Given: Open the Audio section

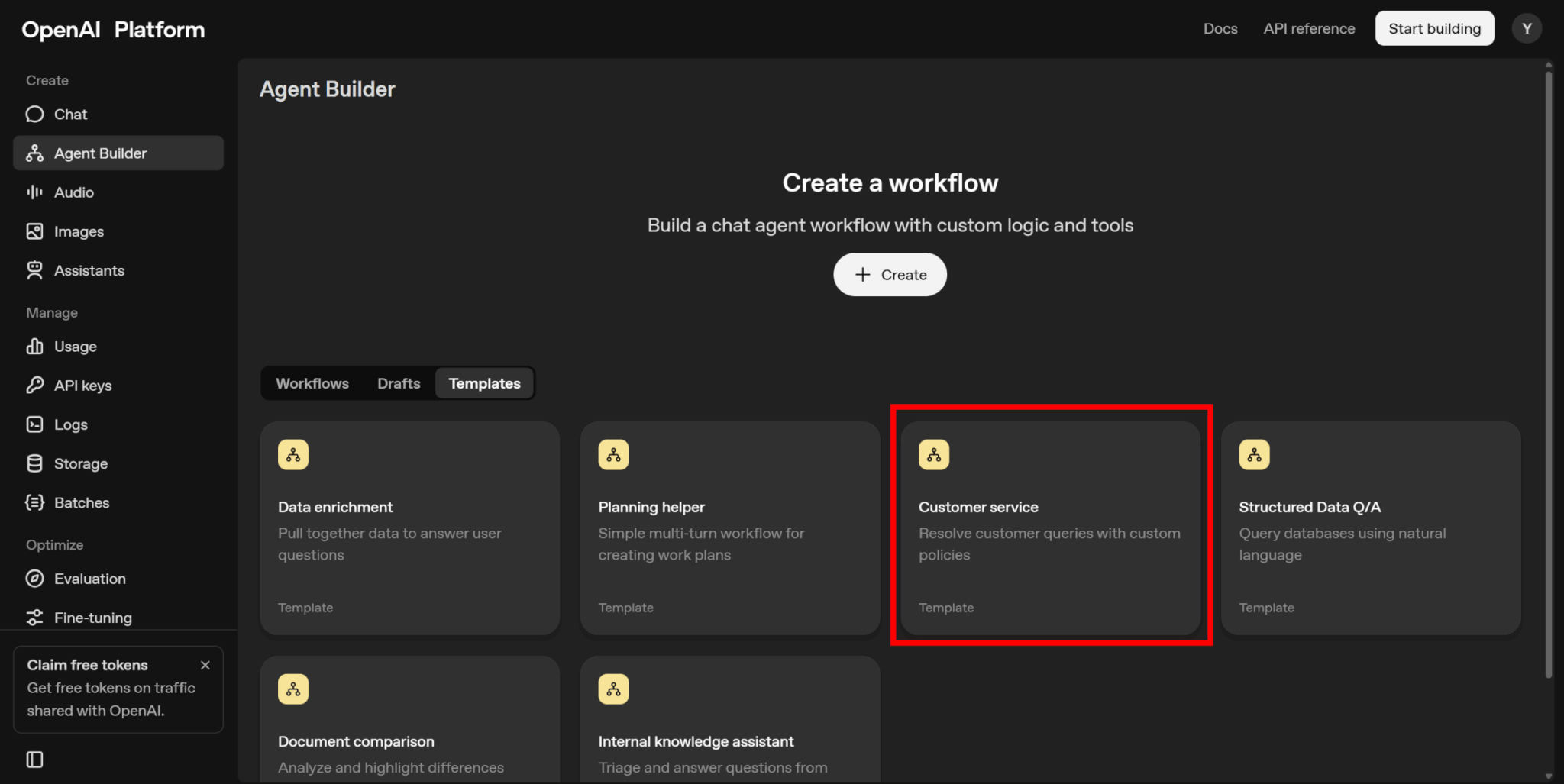Looking at the screenshot, I should [x=73, y=192].
